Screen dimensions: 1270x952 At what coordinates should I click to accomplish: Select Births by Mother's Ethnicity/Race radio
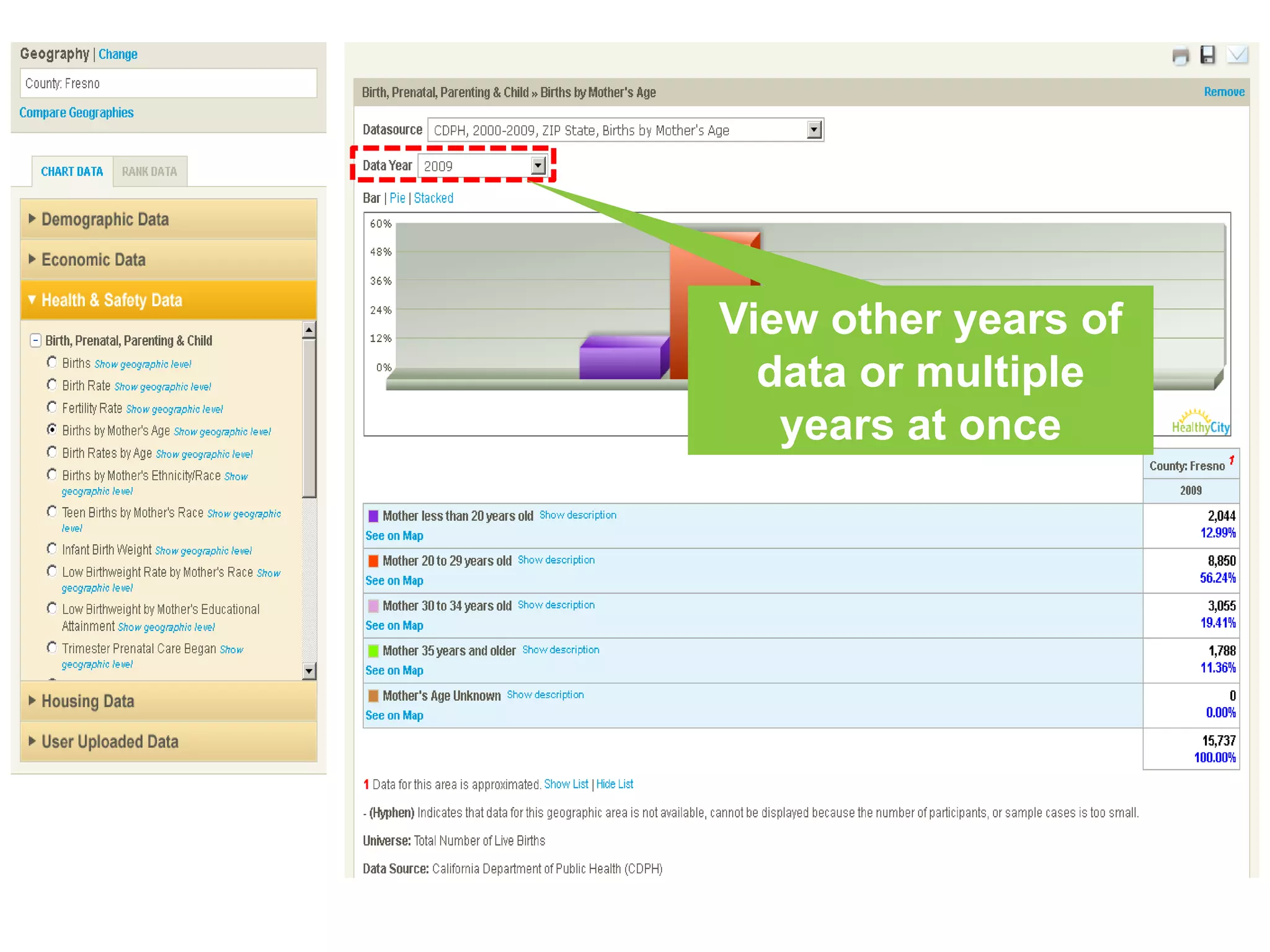52,475
